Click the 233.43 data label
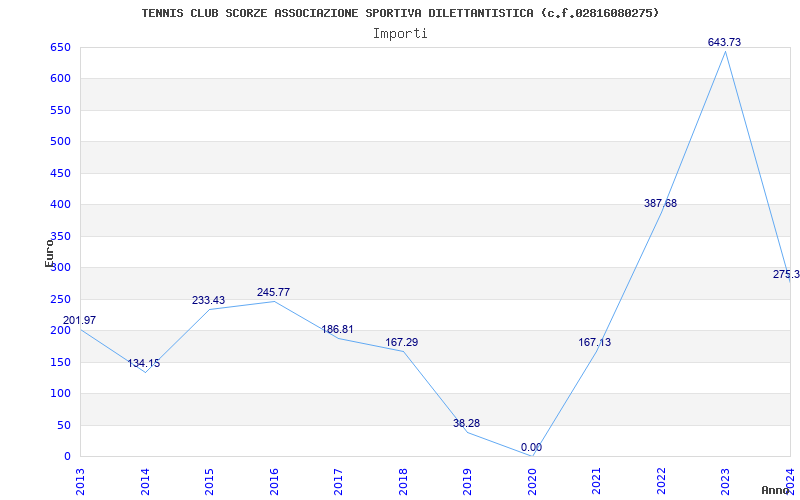 [x=209, y=301]
